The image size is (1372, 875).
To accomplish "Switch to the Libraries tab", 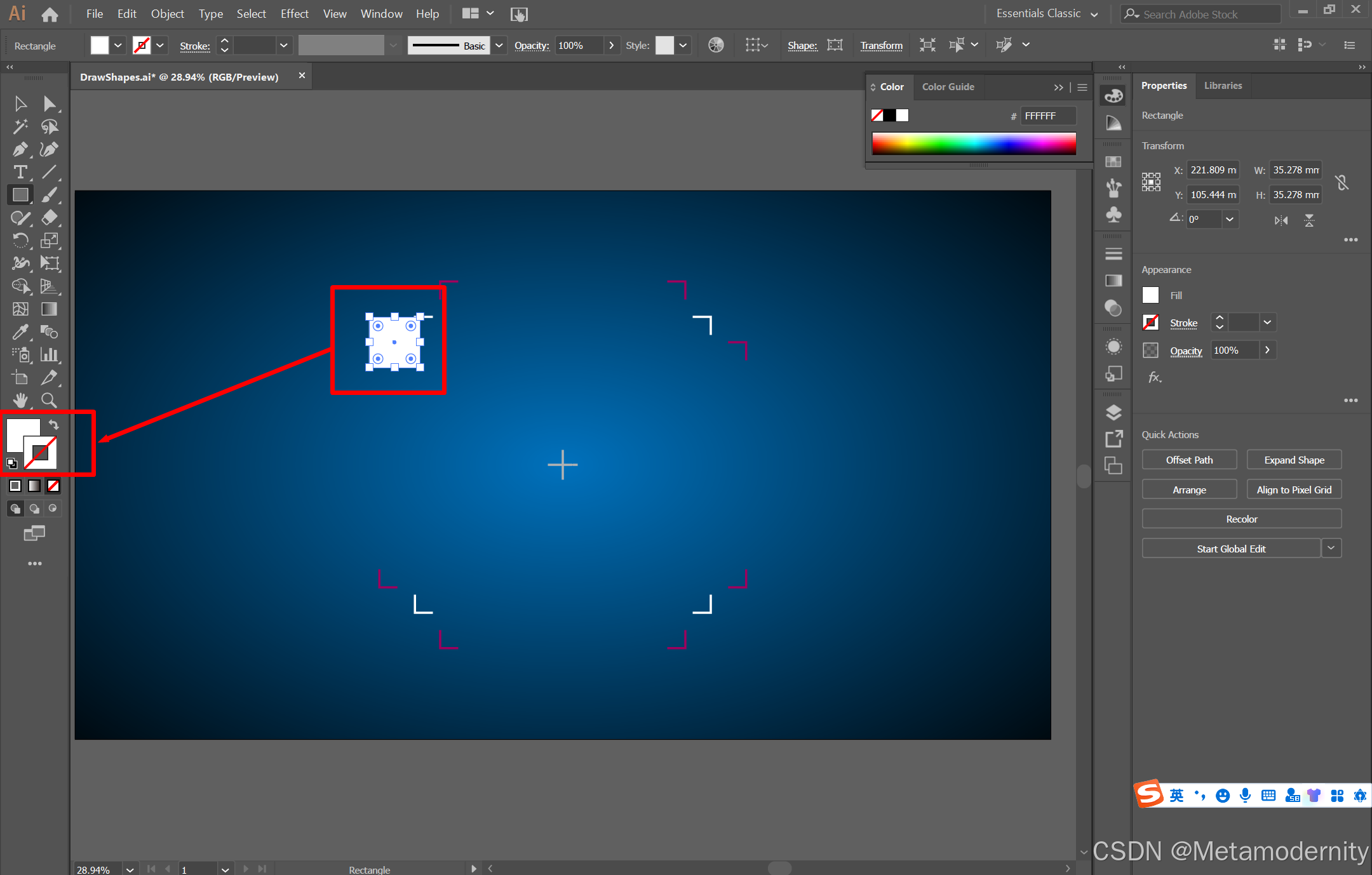I will pyautogui.click(x=1223, y=86).
